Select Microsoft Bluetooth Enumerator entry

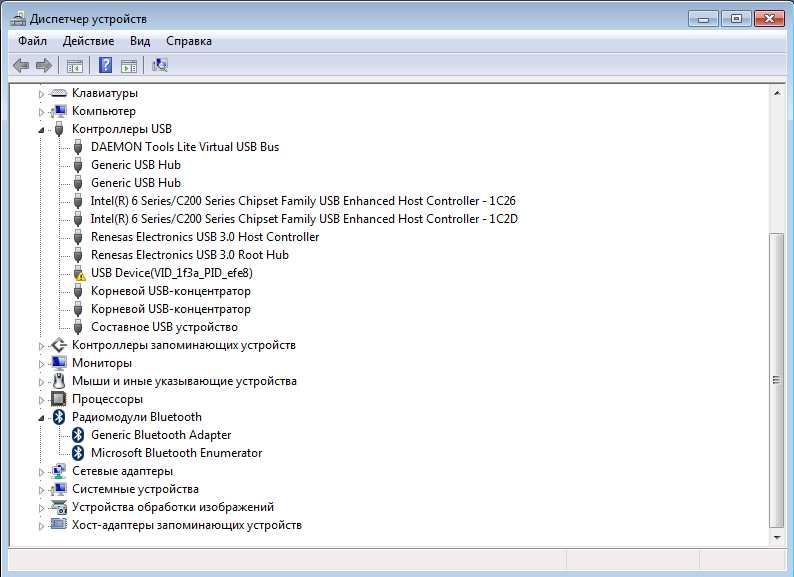click(177, 453)
